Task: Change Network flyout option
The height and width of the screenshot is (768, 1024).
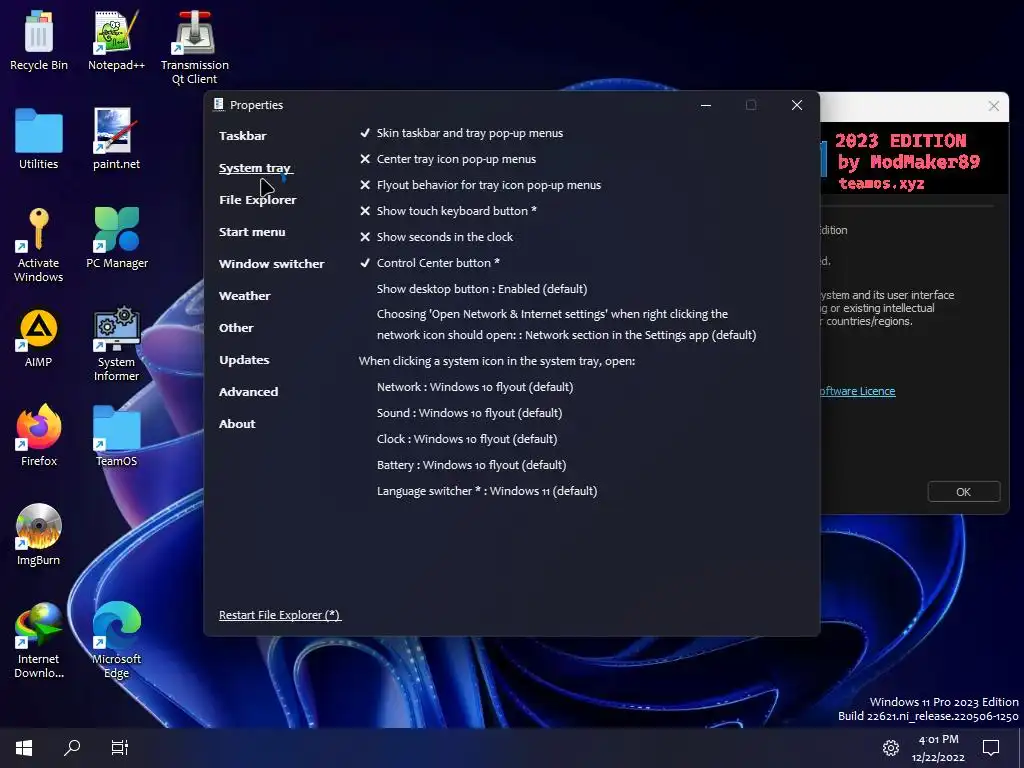Action: pos(475,387)
